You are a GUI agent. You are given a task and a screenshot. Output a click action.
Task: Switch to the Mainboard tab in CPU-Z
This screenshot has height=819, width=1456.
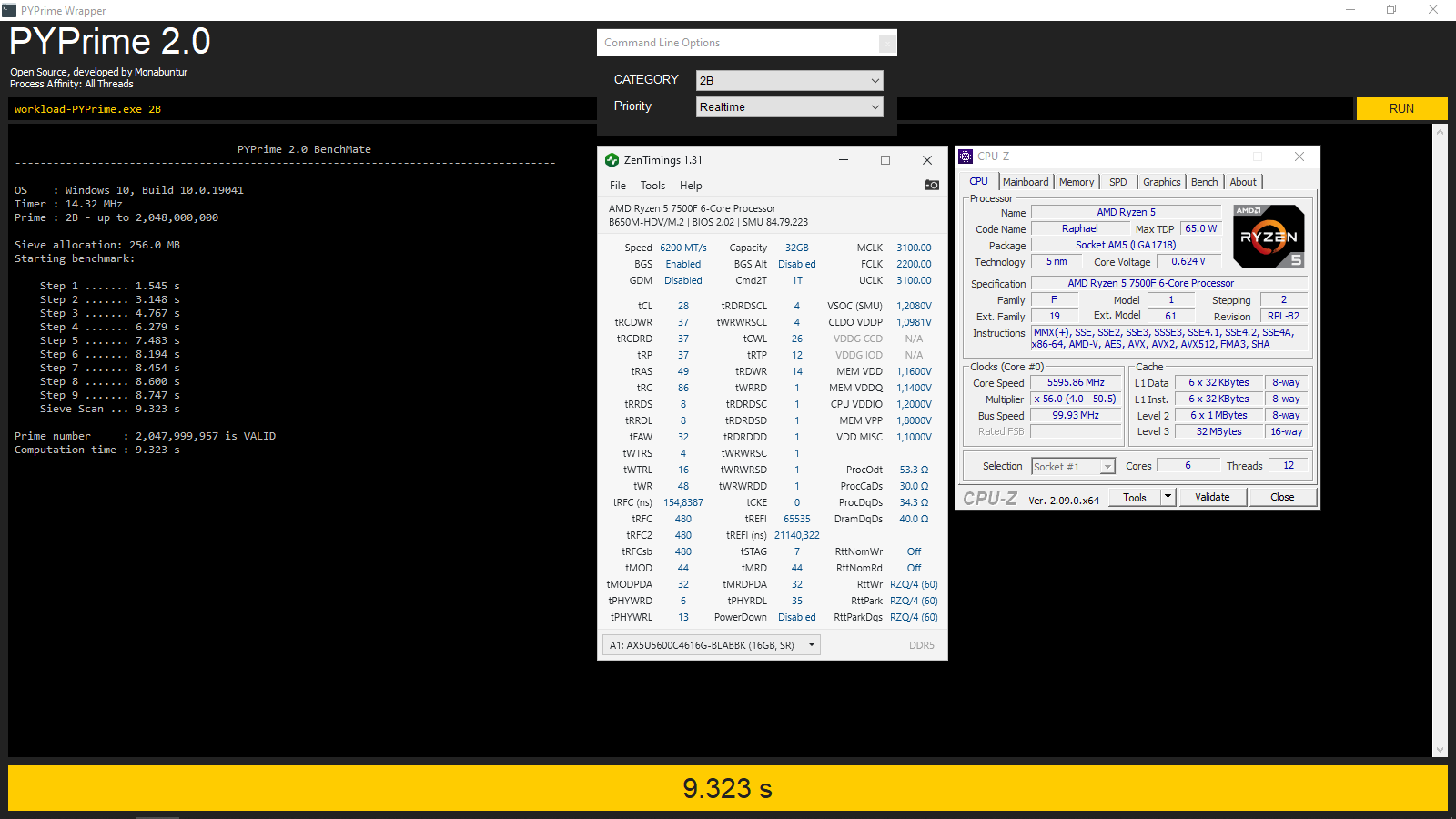click(x=1026, y=182)
